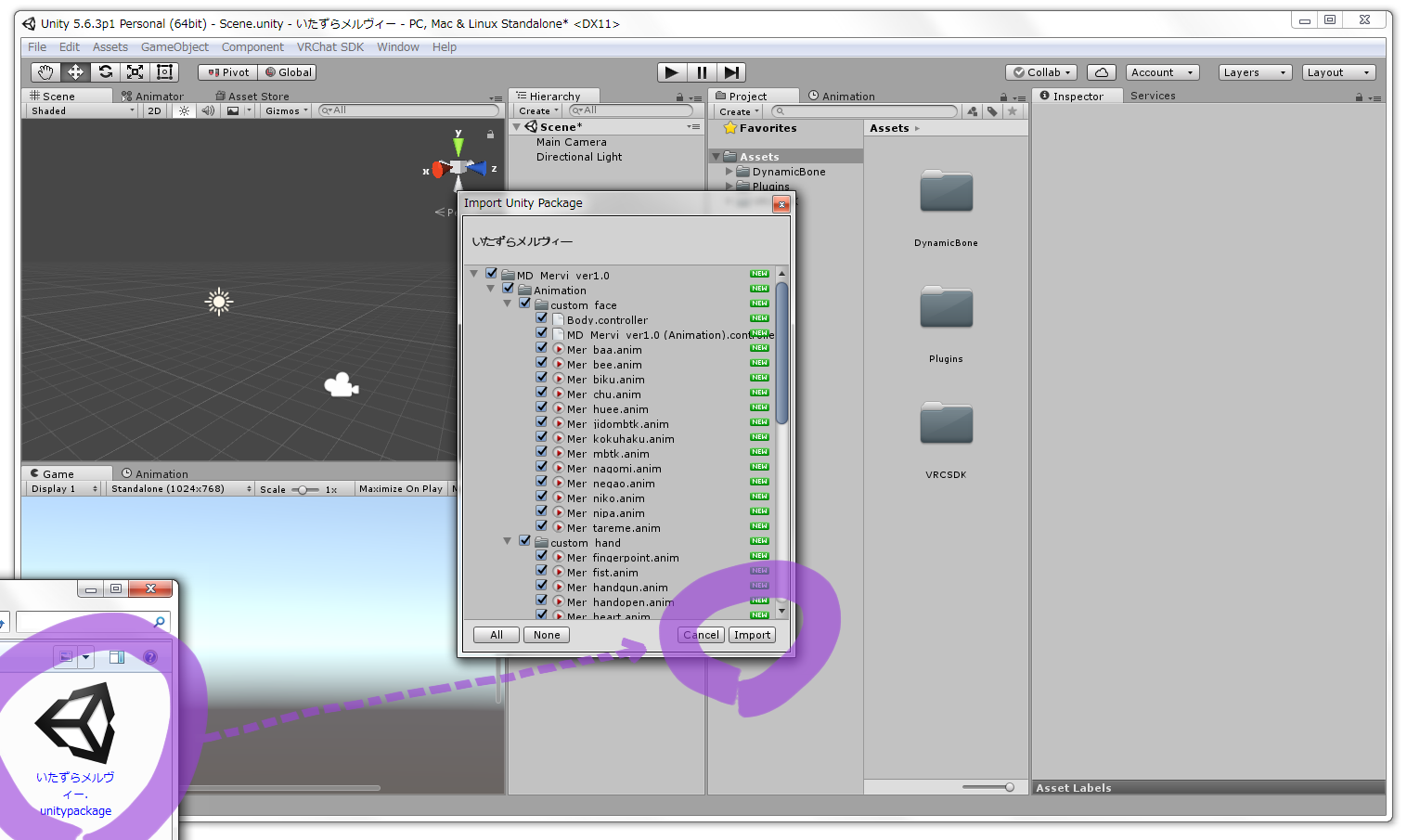
Task: Click the red X axis on gizmo
Action: (x=437, y=170)
